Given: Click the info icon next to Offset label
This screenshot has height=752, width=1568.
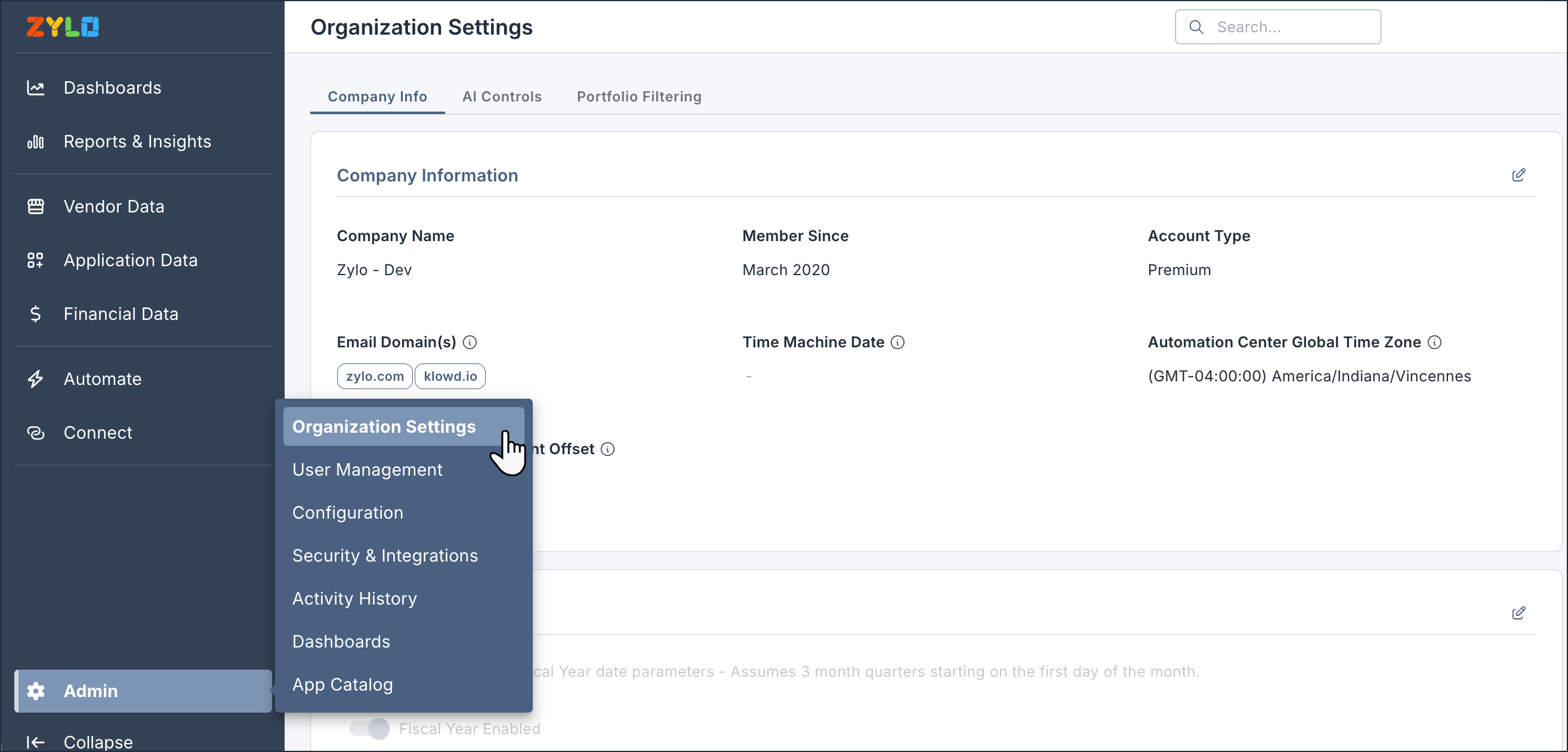Looking at the screenshot, I should tap(607, 449).
